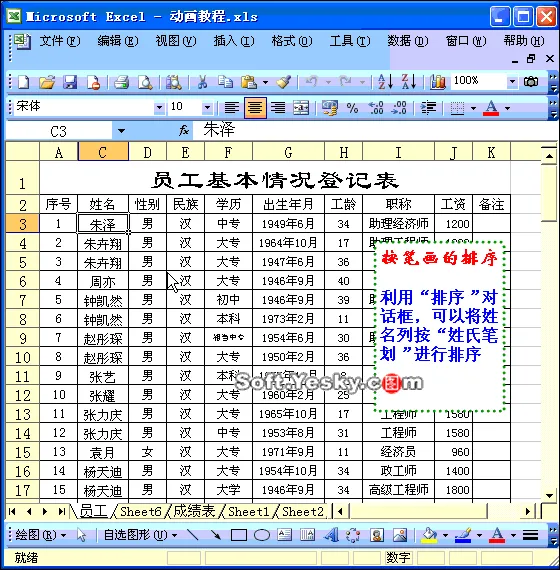Open the 文件 menu
The image size is (560, 570).
pos(59,41)
